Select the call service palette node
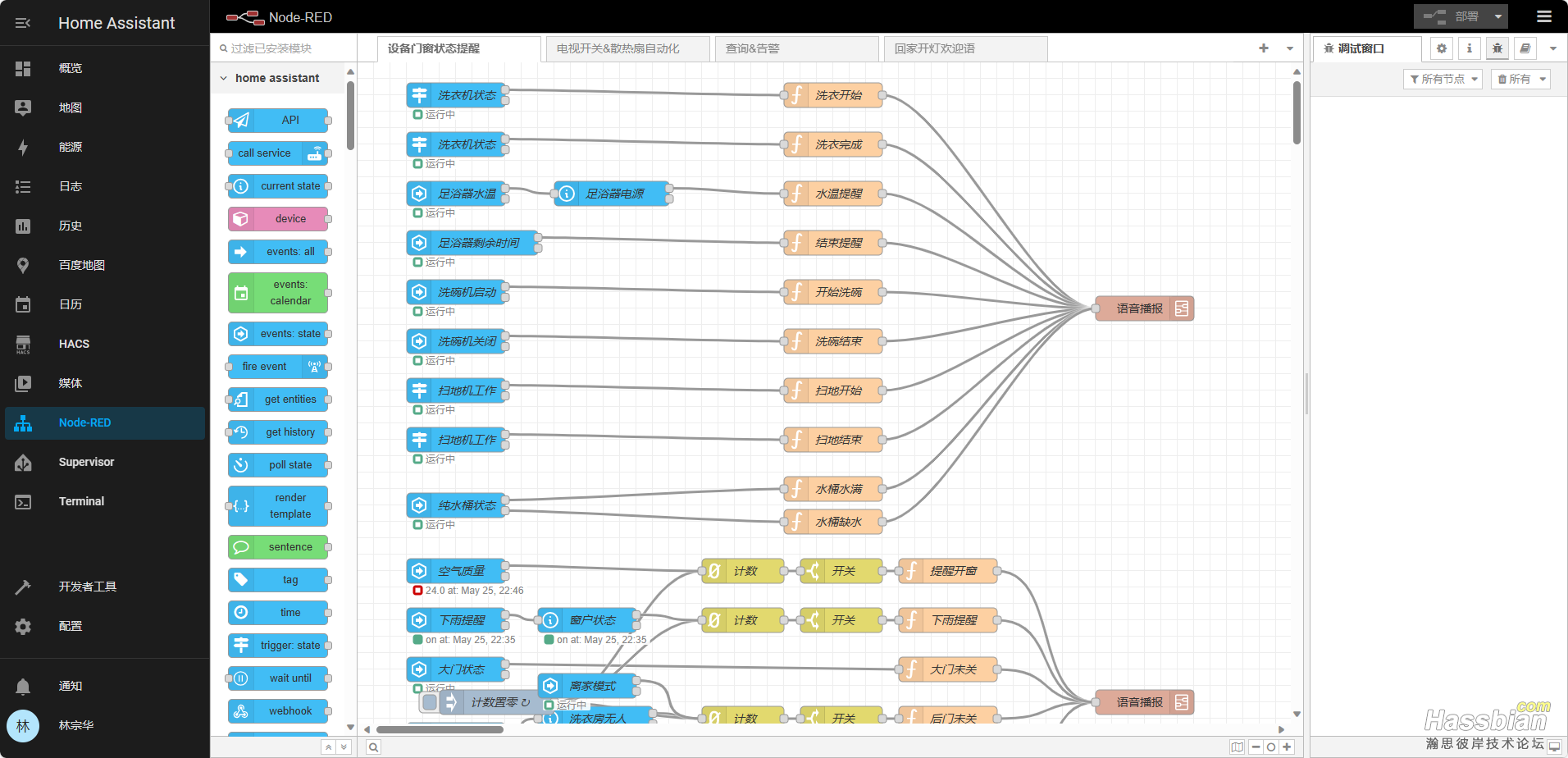 (278, 153)
